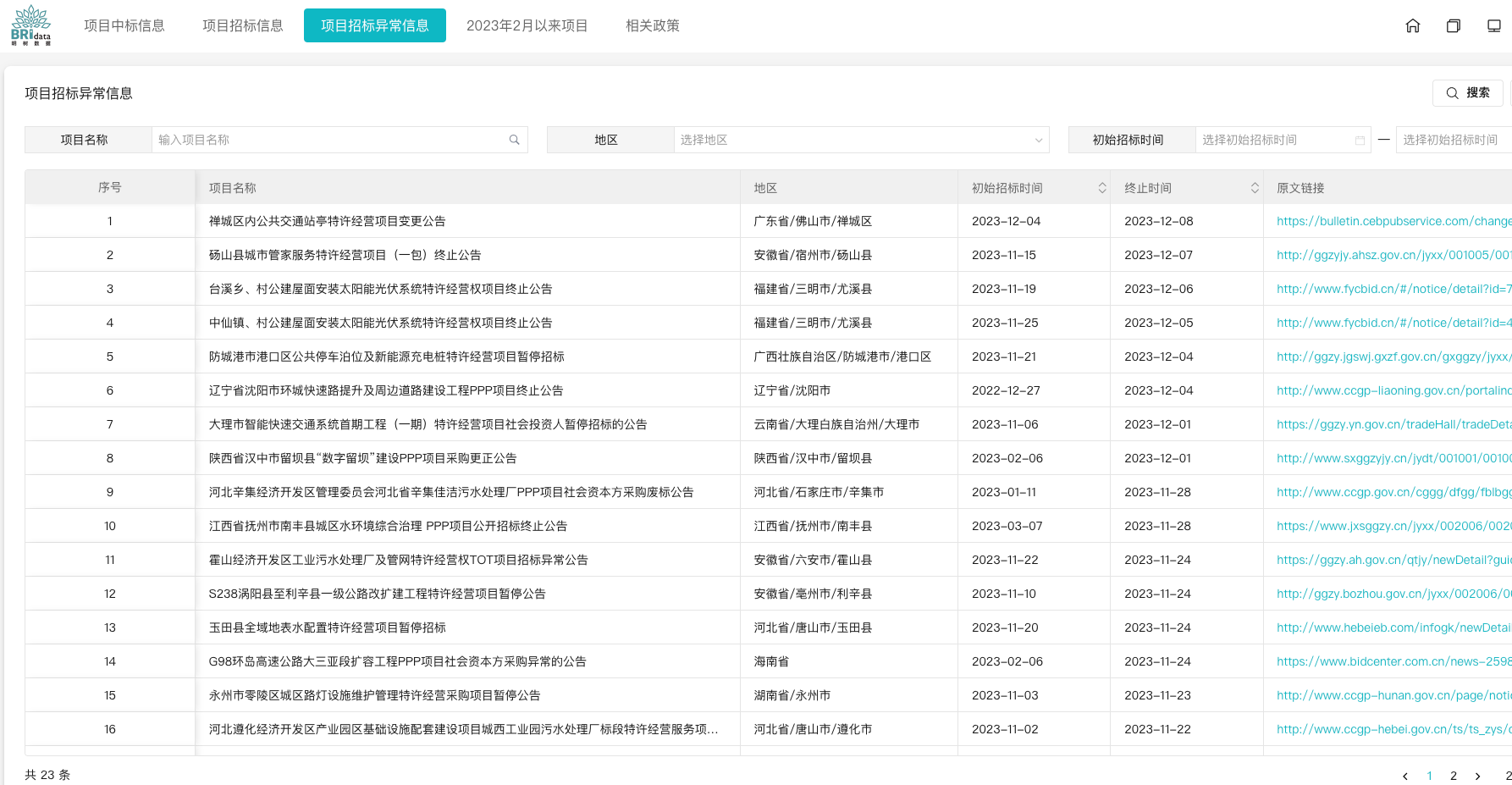Image resolution: width=1512 pixels, height=785 pixels.
Task: Click region cell 广东省/佛山市/禅城区
Action: 813,221
